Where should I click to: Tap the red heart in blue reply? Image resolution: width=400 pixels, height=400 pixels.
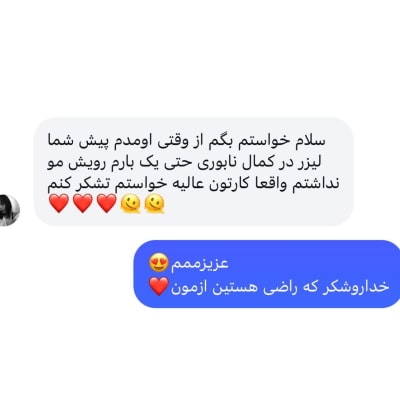coord(159,287)
